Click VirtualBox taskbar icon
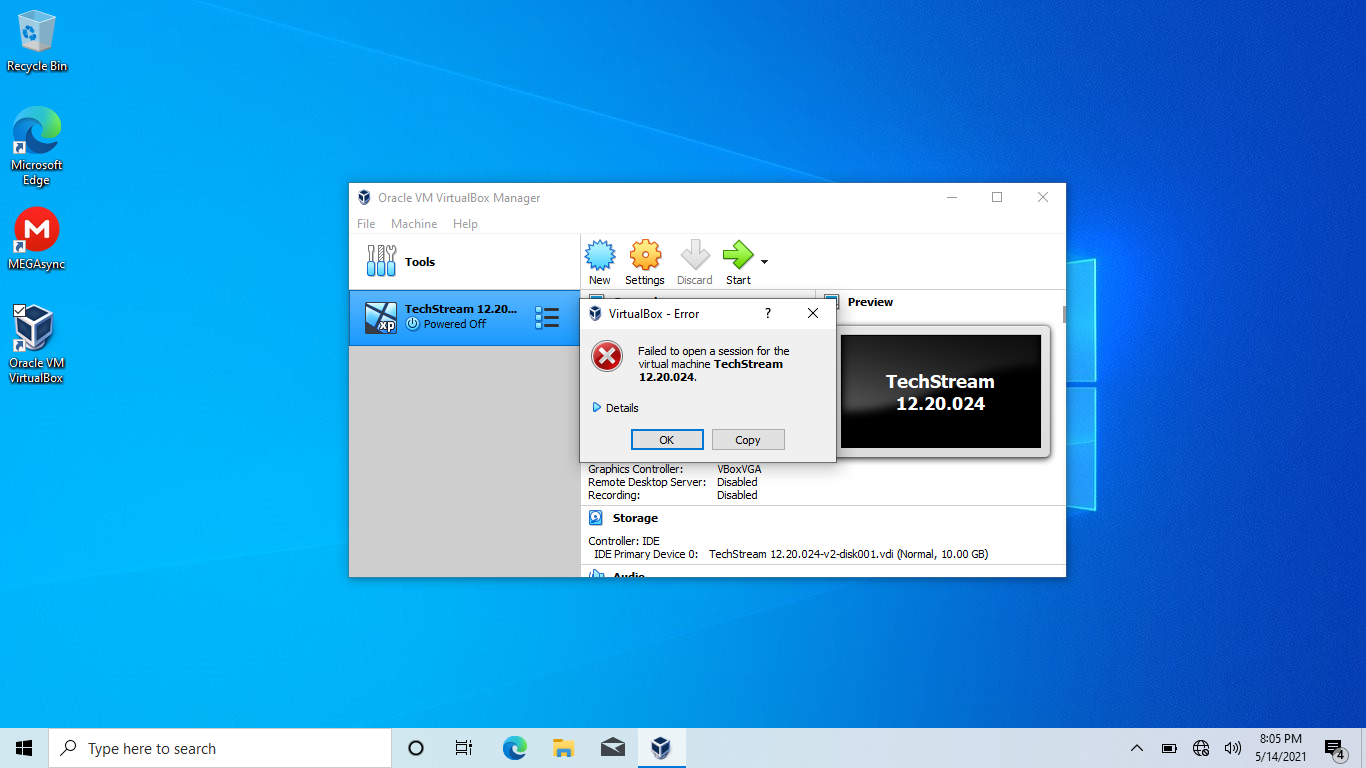Image resolution: width=1366 pixels, height=768 pixels. click(660, 748)
